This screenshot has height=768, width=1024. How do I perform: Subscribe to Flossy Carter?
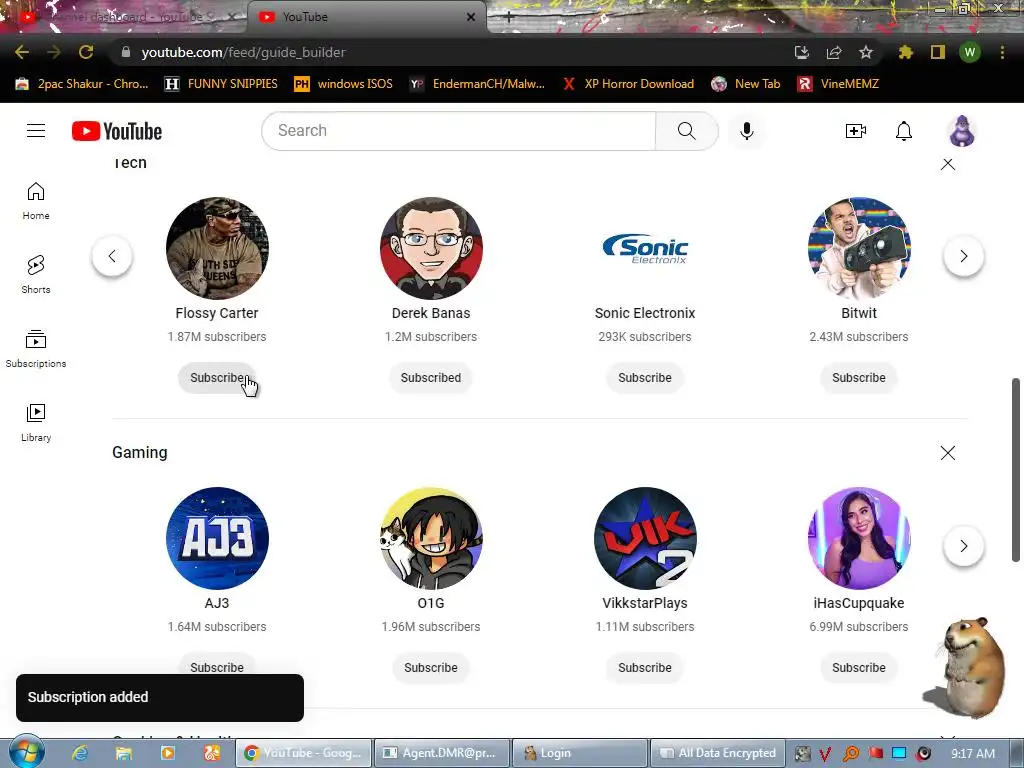pos(217,377)
